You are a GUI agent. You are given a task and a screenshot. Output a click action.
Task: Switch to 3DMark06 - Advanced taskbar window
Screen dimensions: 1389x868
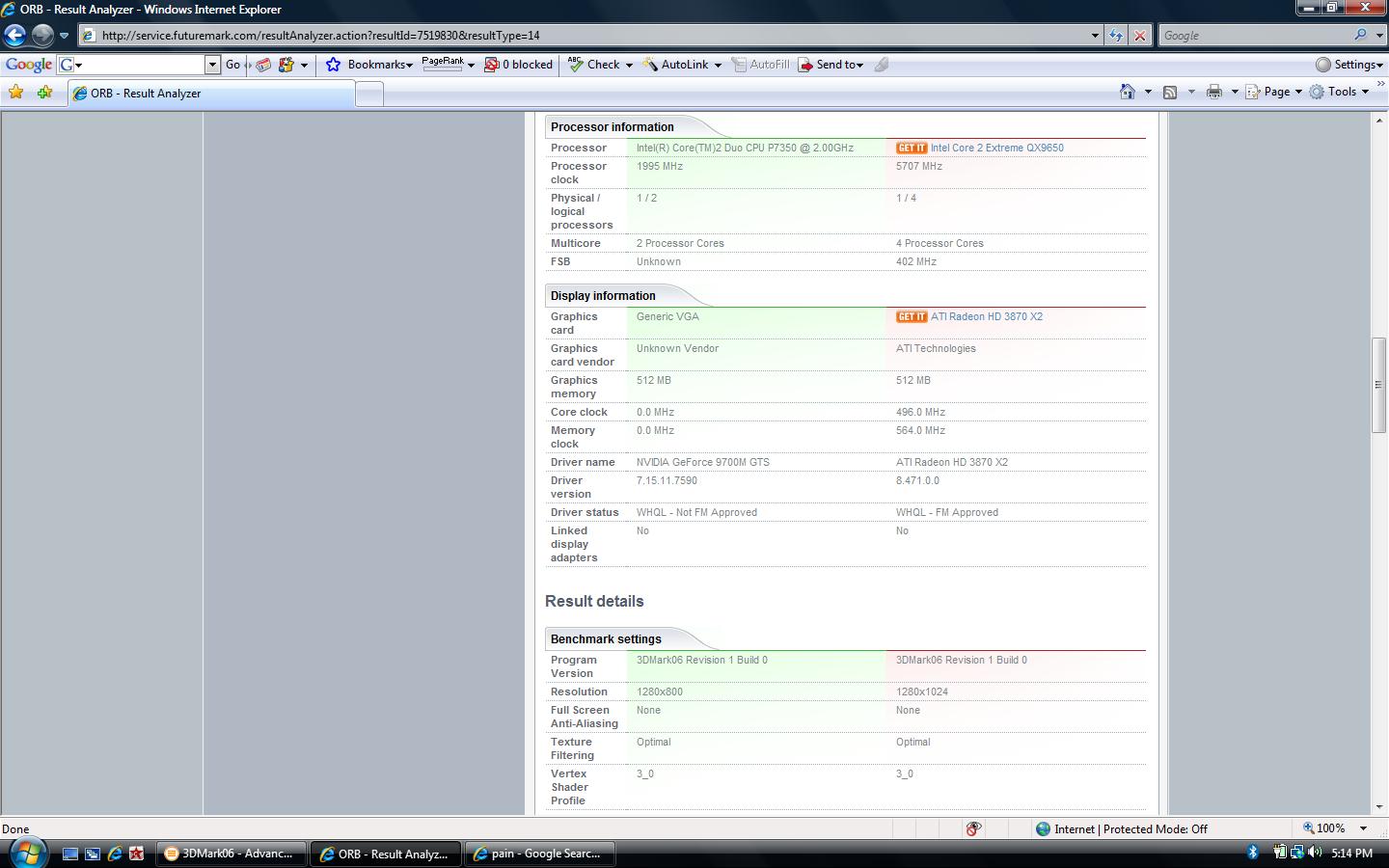pyautogui.click(x=231, y=854)
